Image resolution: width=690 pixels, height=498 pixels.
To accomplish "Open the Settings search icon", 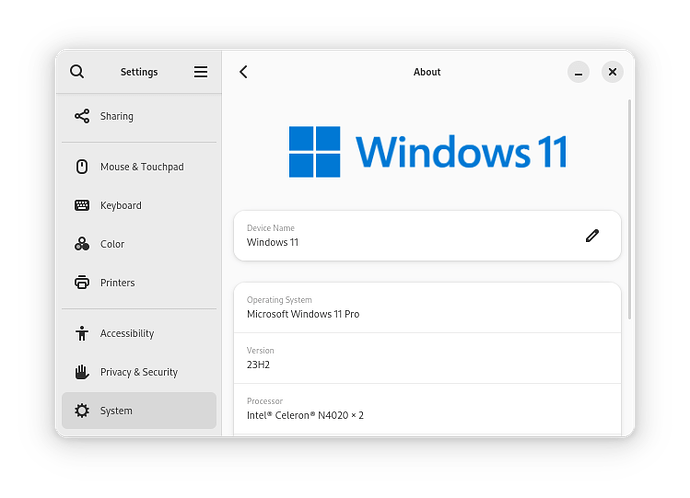I will [77, 72].
